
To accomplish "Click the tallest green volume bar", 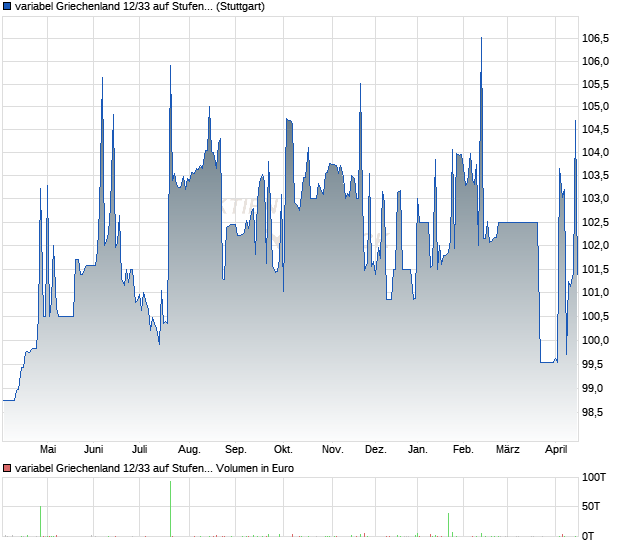I will click(170, 510).
